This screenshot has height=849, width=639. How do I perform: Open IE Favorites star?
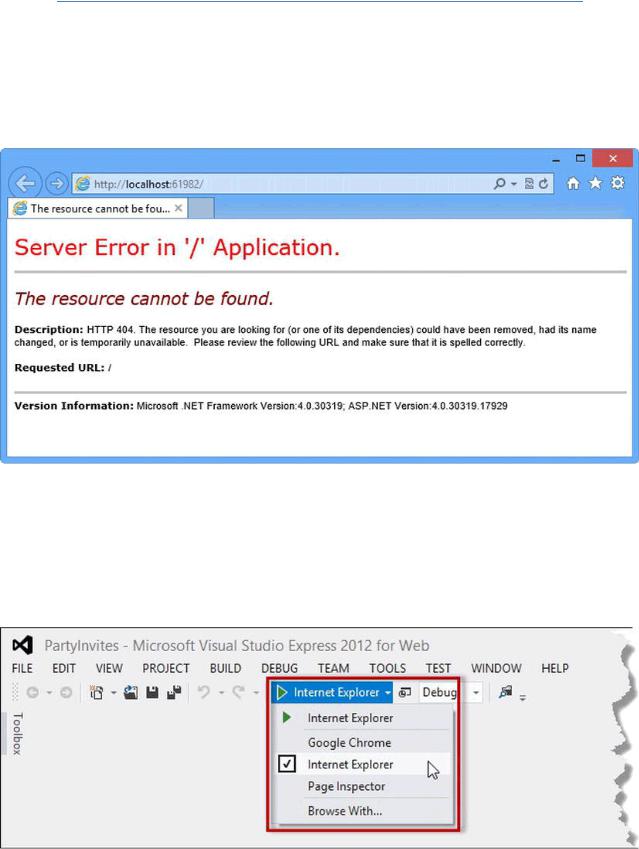(x=595, y=183)
